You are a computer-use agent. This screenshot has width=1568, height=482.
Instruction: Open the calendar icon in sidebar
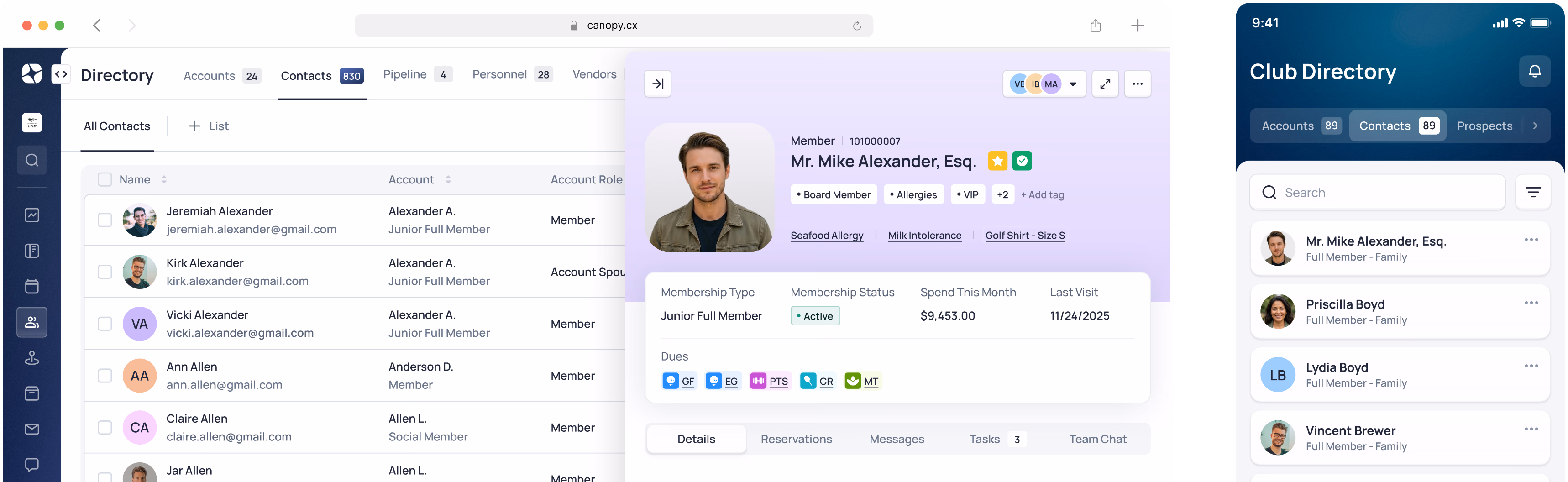[31, 286]
